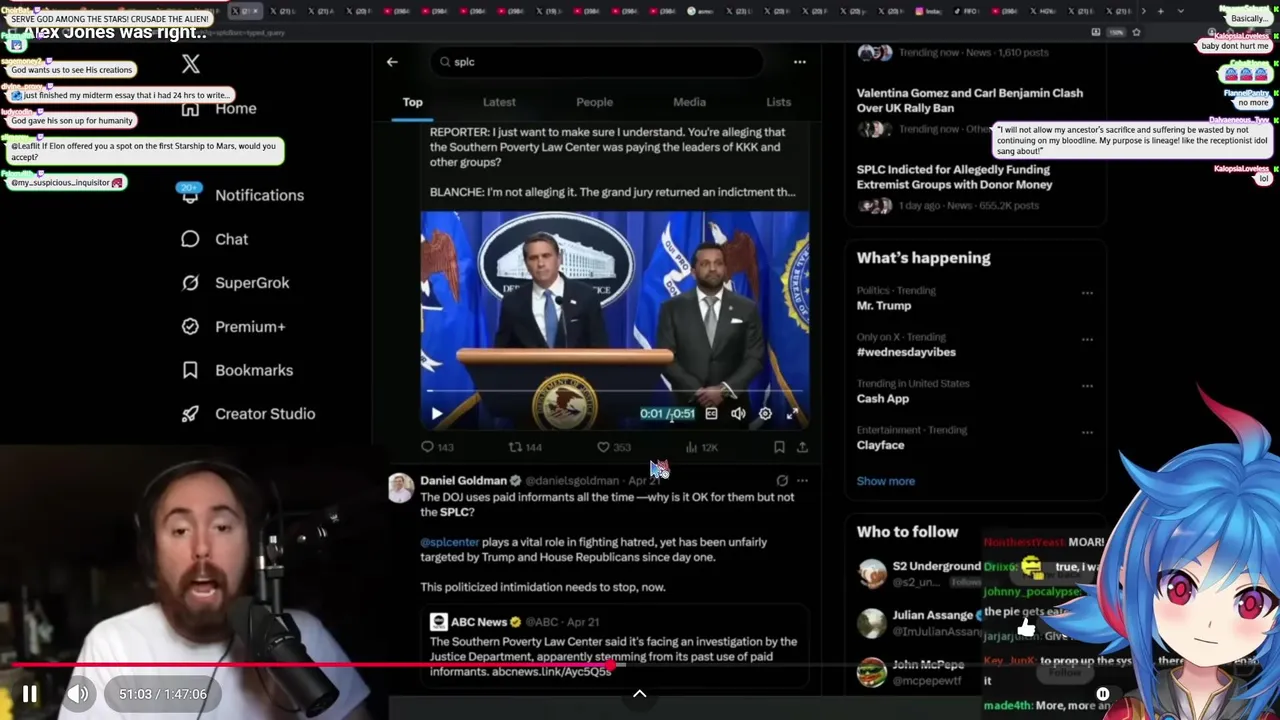The height and width of the screenshot is (720, 1280).
Task: Click Daniel Goldman's display name
Action: point(463,480)
